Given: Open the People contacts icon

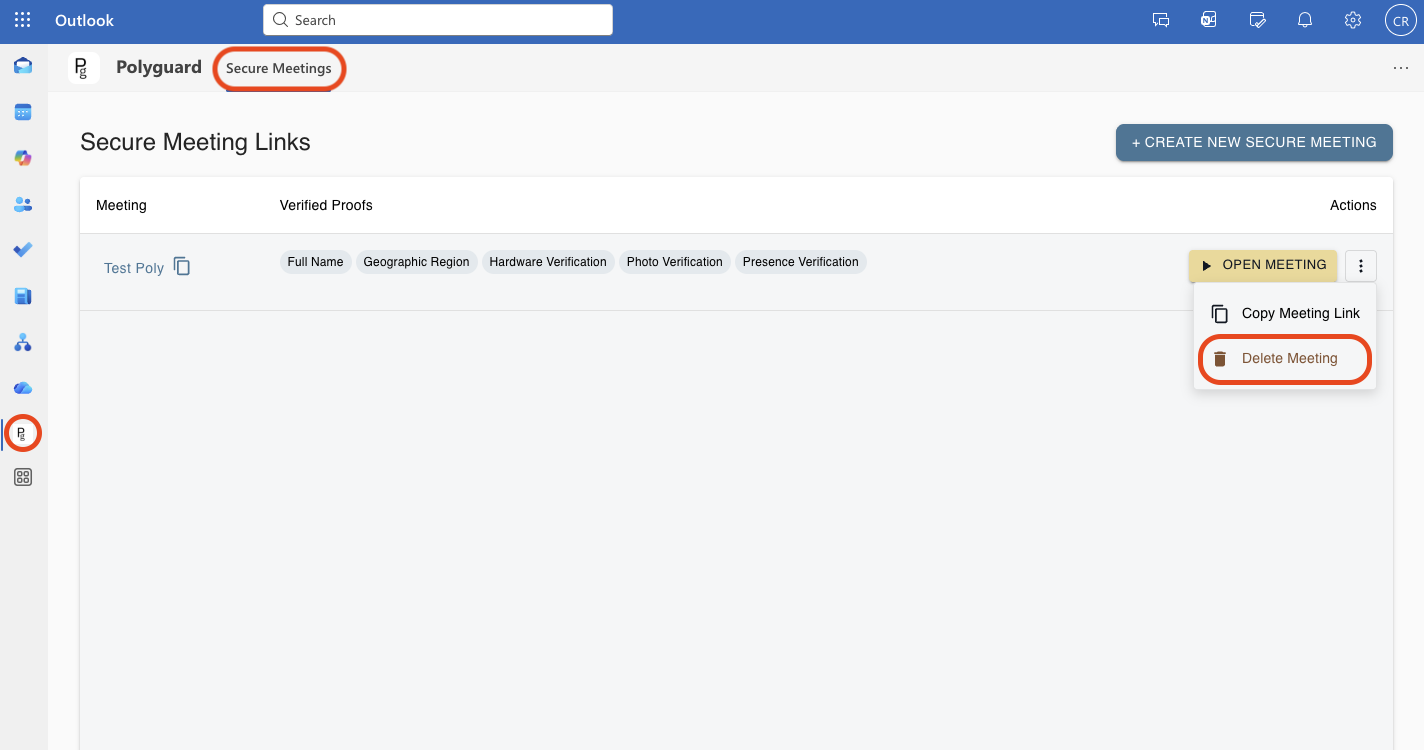Looking at the screenshot, I should click(23, 204).
